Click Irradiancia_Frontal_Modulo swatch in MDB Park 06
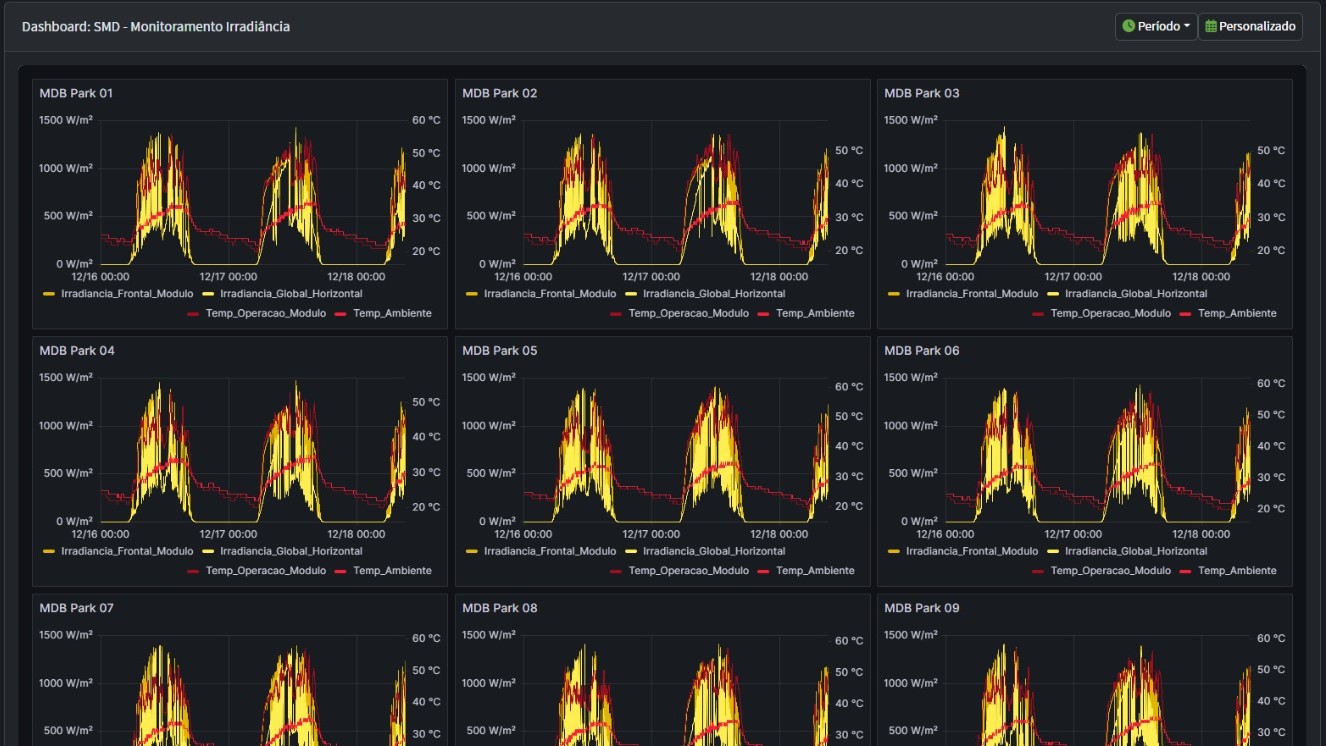1326x746 pixels. tap(893, 552)
